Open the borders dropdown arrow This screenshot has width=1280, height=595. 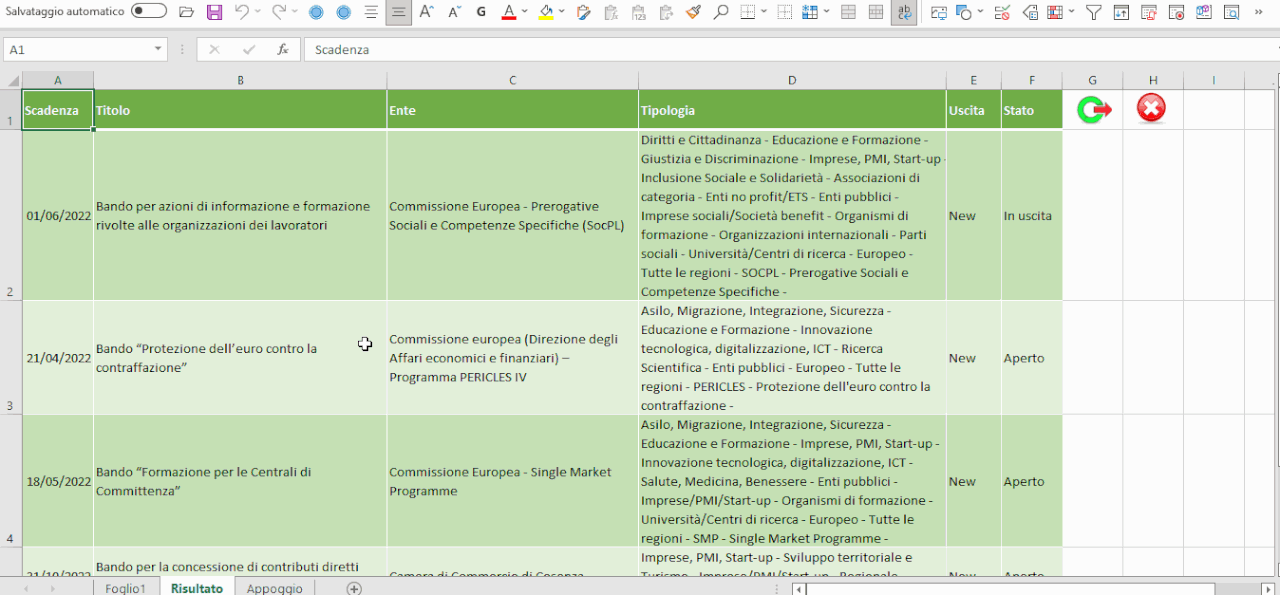coord(765,12)
